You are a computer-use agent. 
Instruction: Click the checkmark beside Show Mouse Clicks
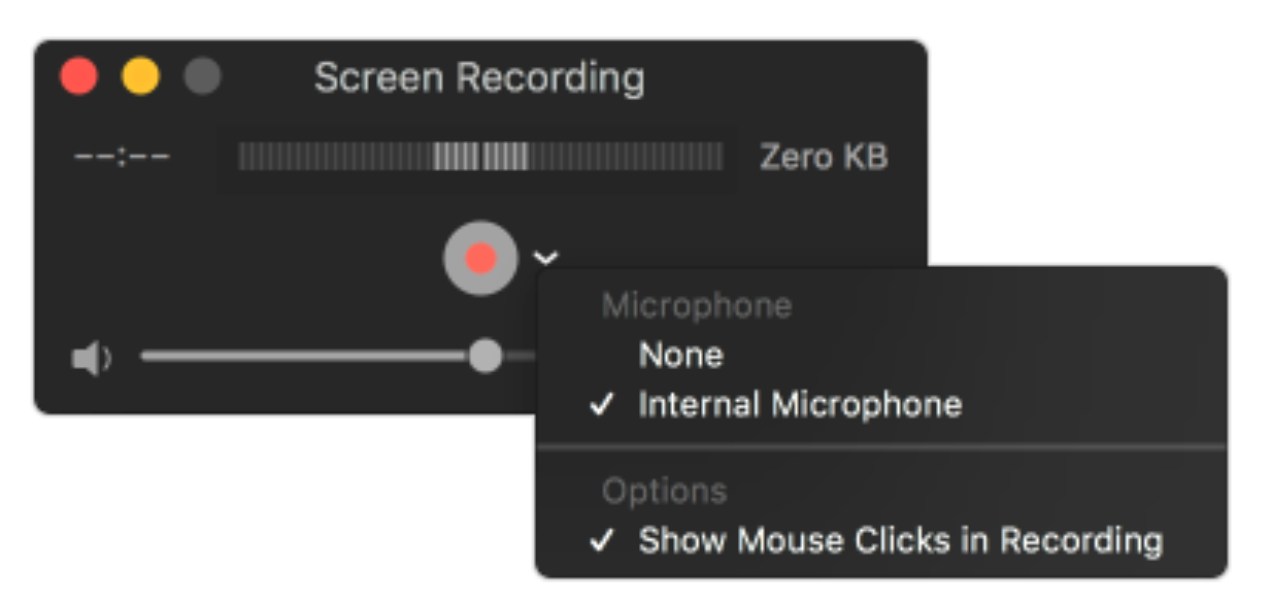[x=601, y=541]
